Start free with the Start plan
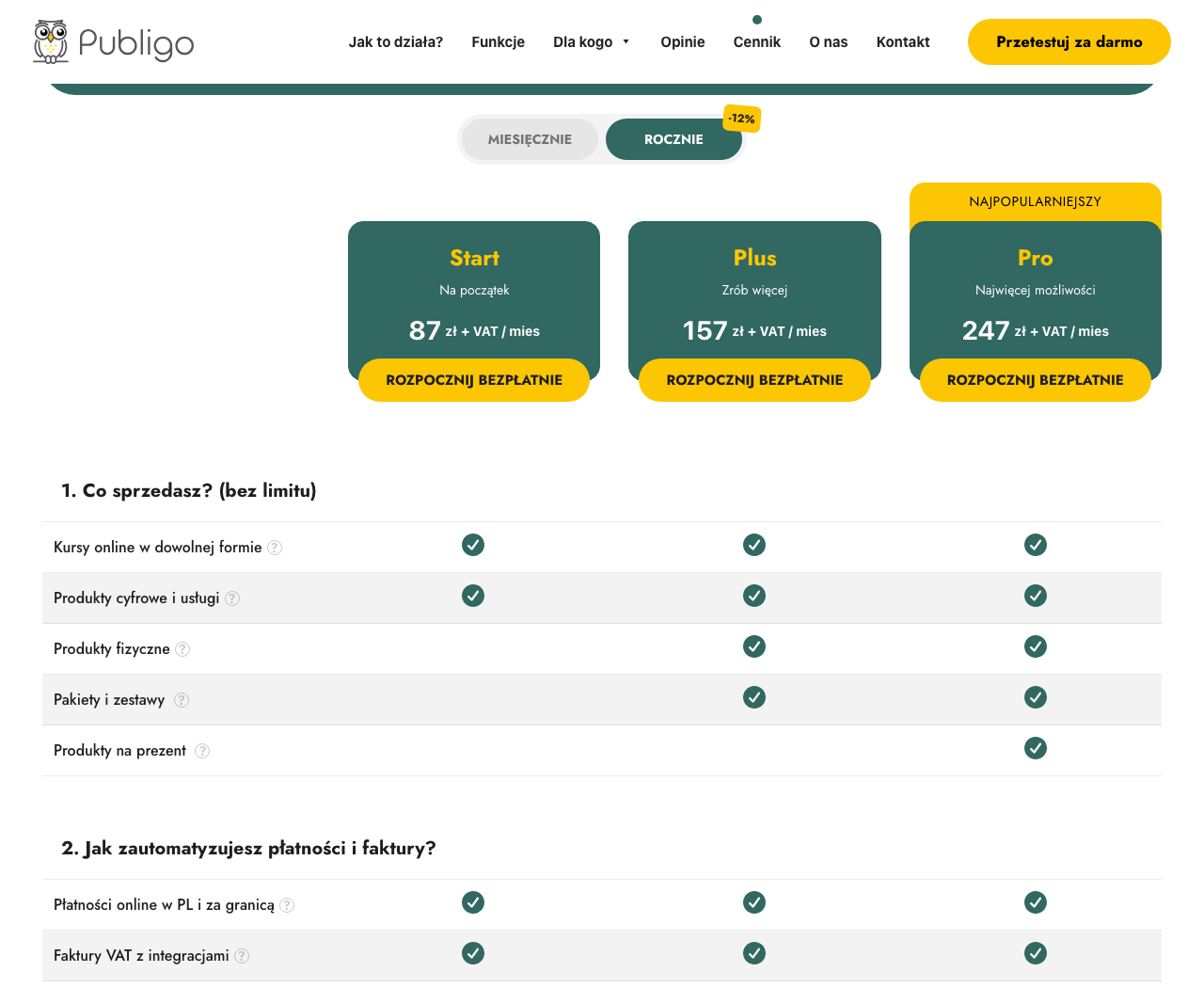 tap(474, 380)
